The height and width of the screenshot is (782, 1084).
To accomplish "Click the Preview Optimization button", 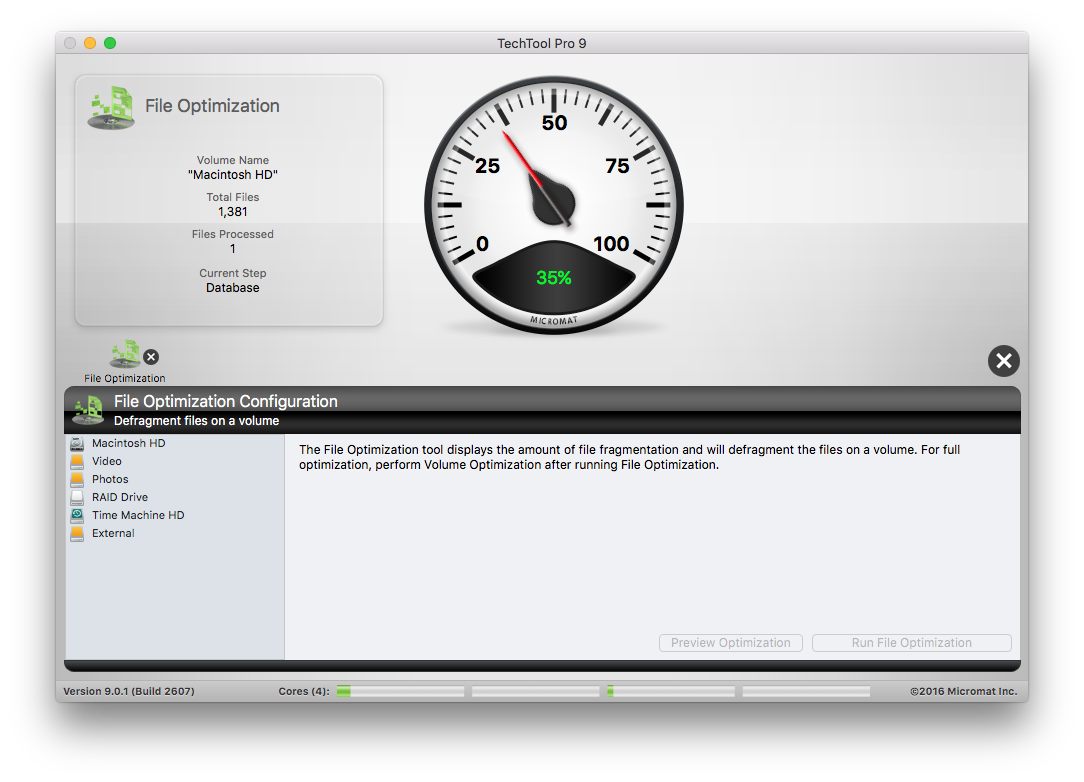I will [731, 643].
